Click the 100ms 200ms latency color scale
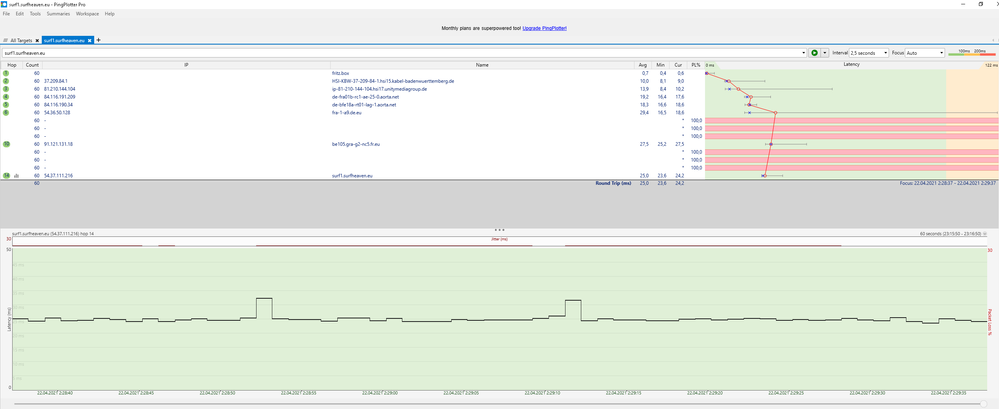Screen dimensions: 999x409 tap(972, 53)
